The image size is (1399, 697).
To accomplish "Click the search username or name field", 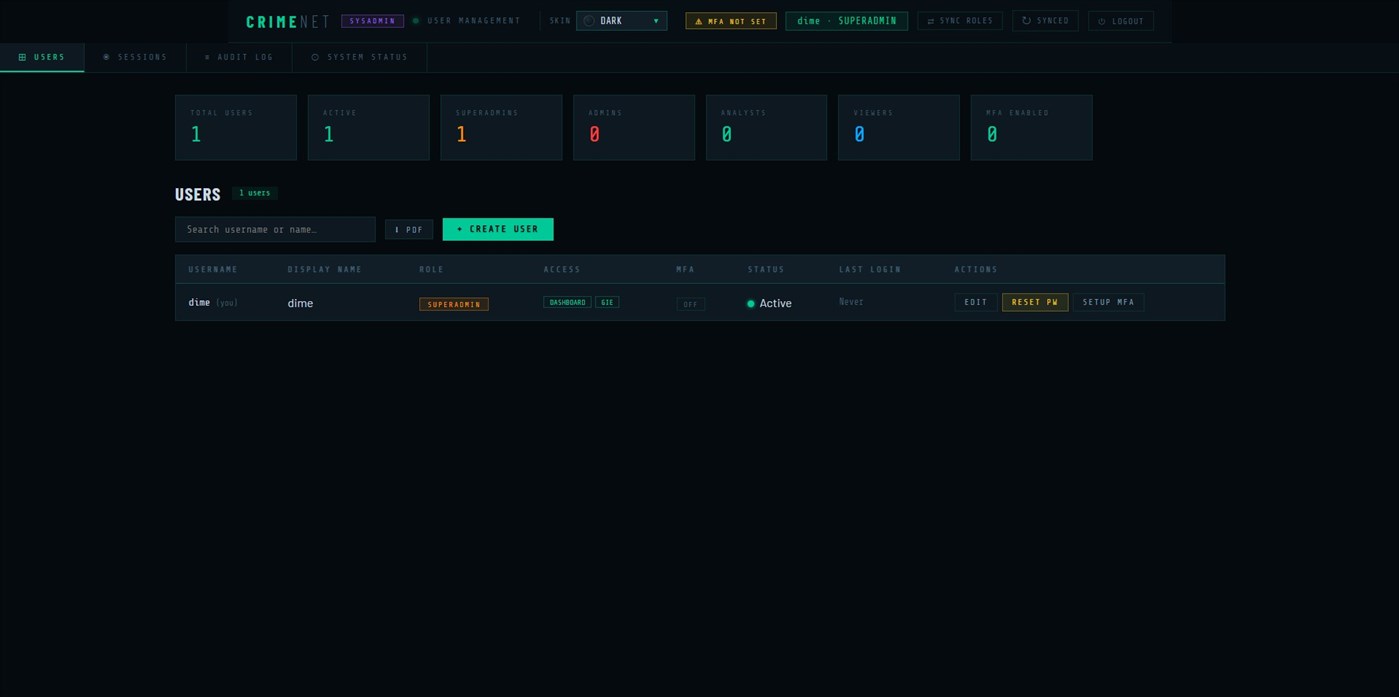I will 275,229.
